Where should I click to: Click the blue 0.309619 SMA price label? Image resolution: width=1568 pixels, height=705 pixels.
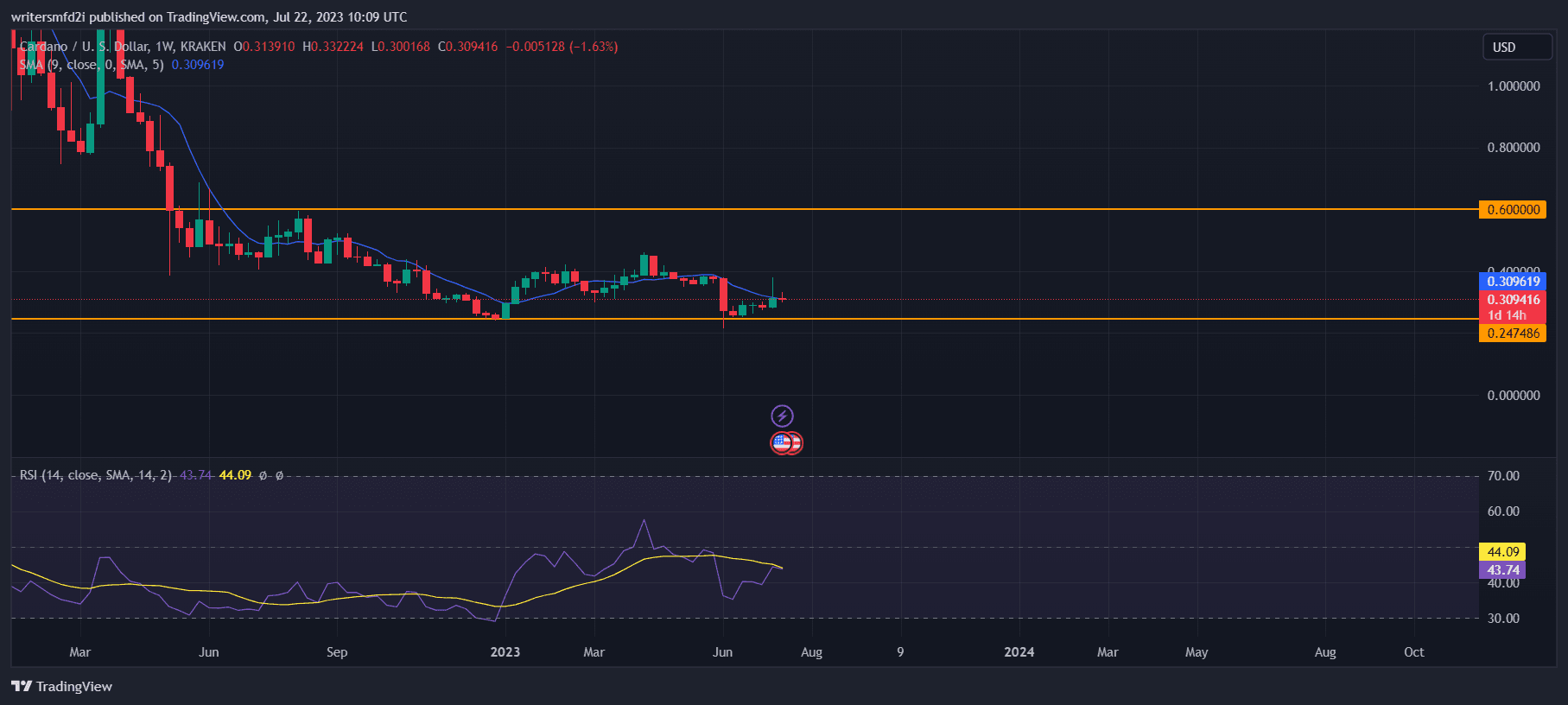click(x=1512, y=282)
